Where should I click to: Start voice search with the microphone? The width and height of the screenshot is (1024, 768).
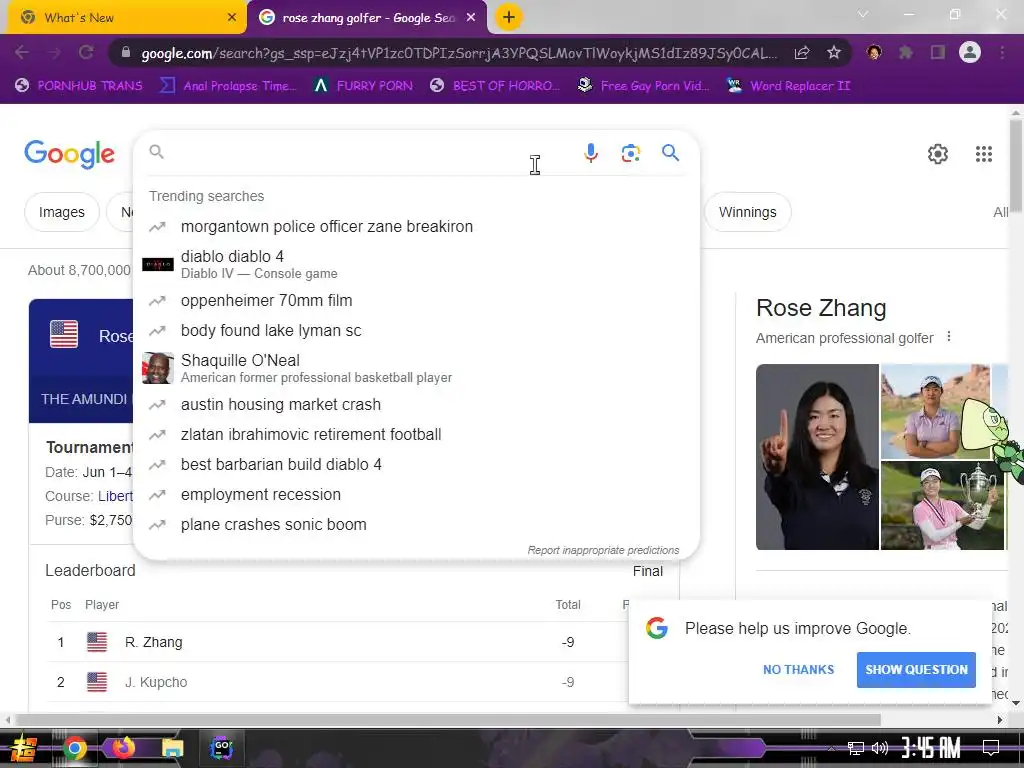(590, 153)
